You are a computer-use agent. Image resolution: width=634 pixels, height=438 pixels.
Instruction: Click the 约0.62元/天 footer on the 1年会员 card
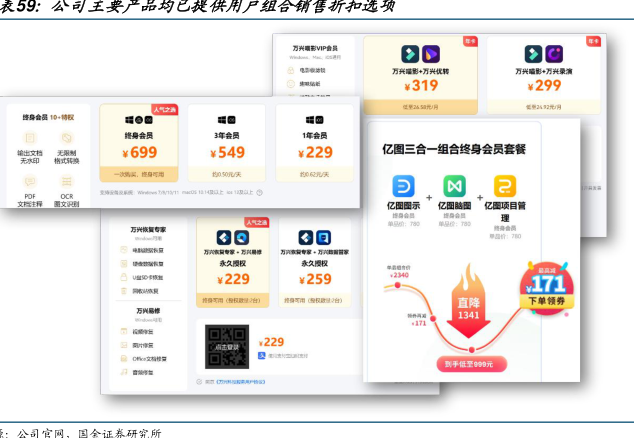[315, 174]
